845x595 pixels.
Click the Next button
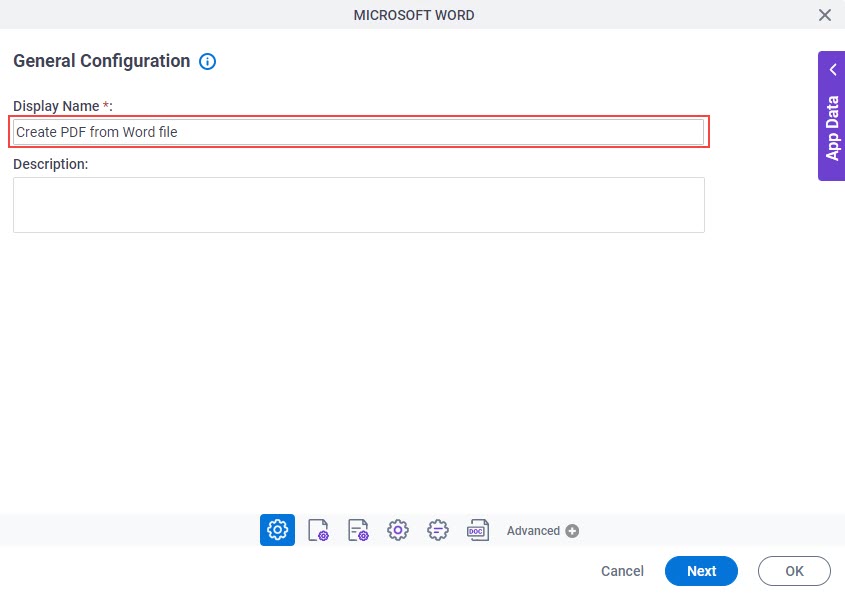click(701, 571)
